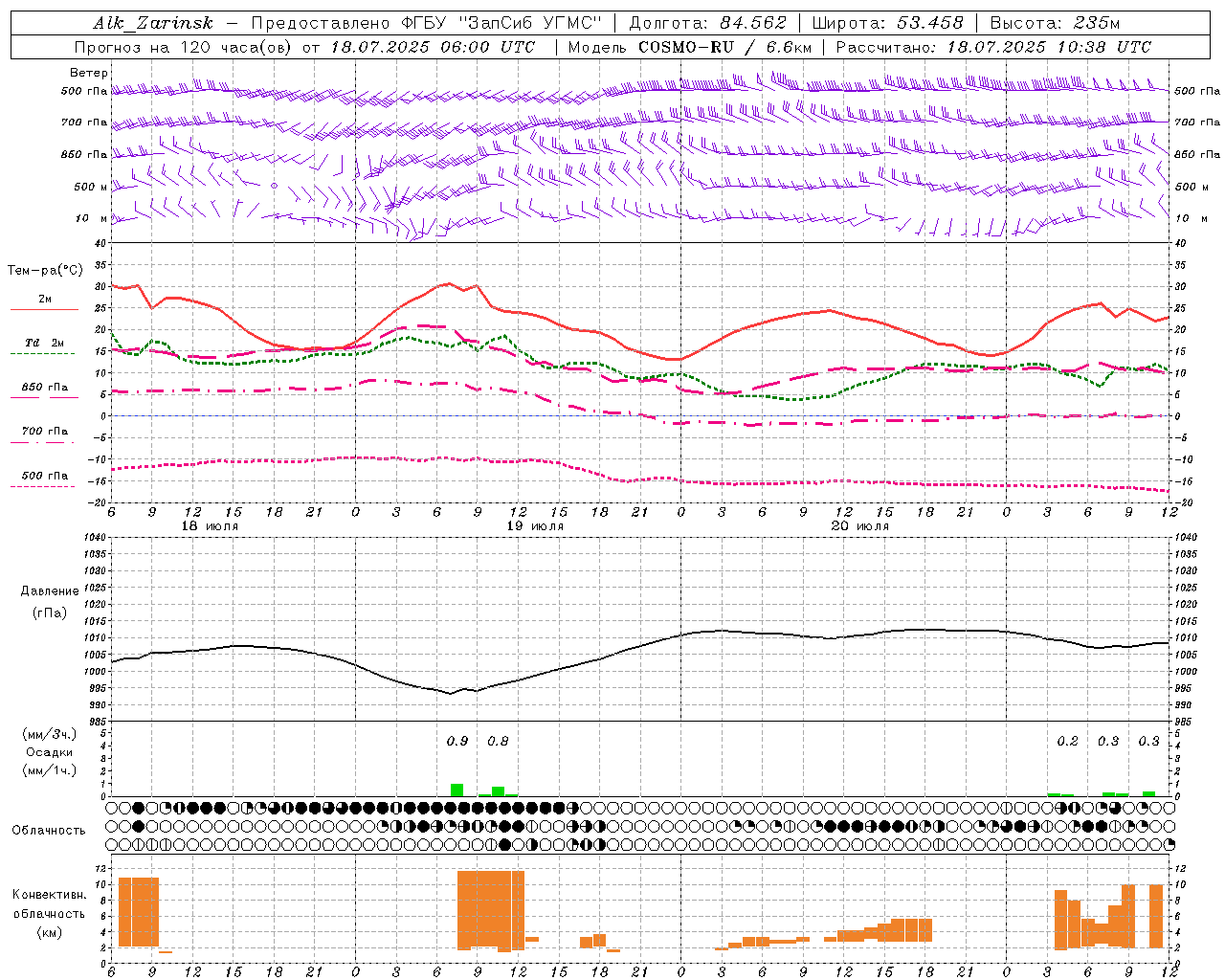
Task: Click the Давление pressure panel label
Action: [x=50, y=590]
